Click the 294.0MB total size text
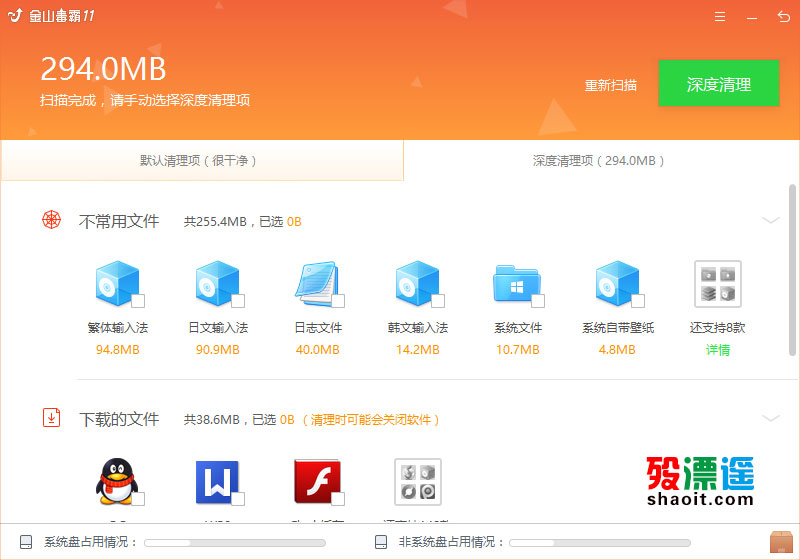The image size is (800, 560). 103,69
